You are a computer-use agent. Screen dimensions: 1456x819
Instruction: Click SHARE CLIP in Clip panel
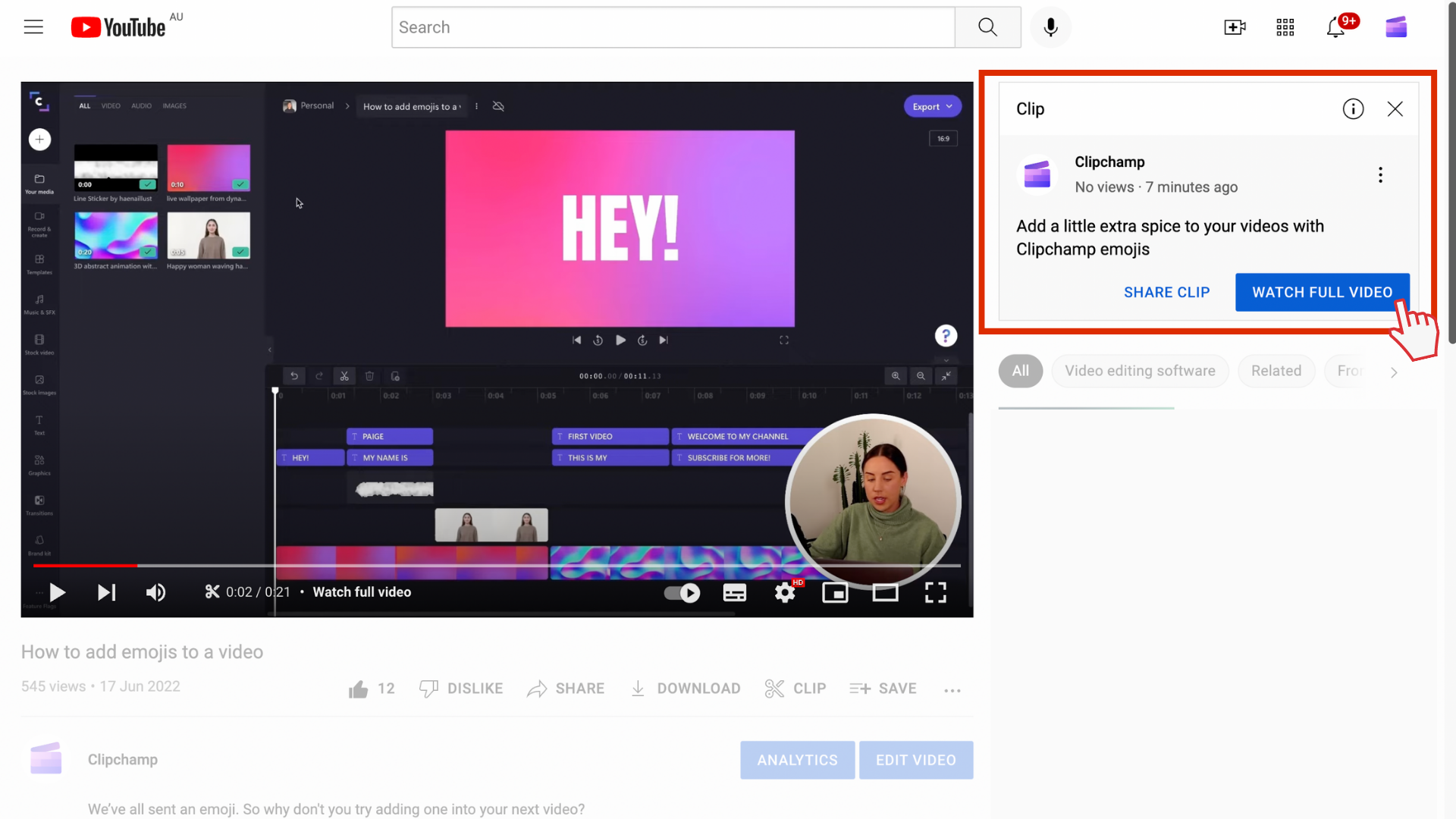(x=1166, y=293)
